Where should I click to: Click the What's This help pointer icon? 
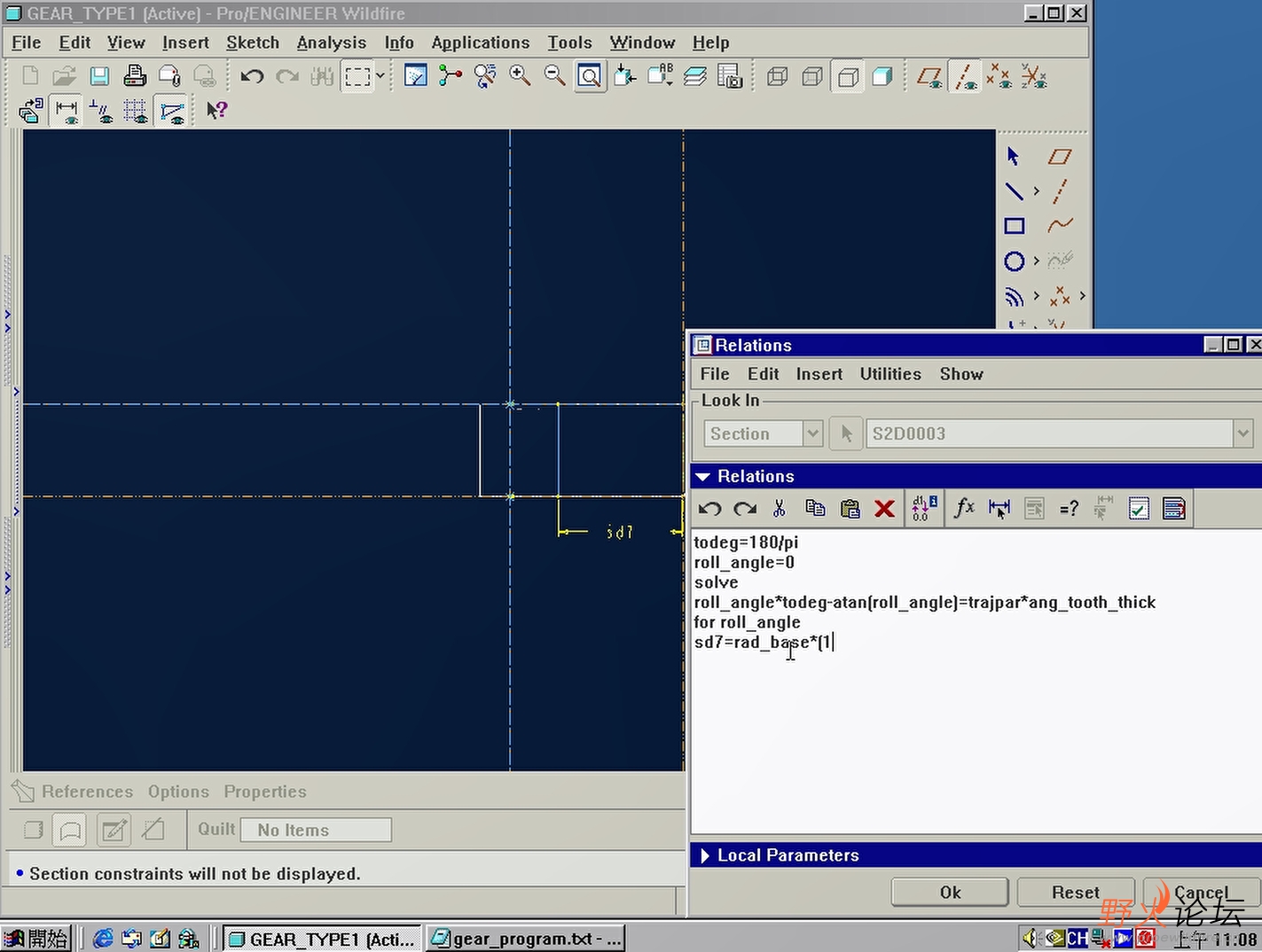tap(216, 110)
